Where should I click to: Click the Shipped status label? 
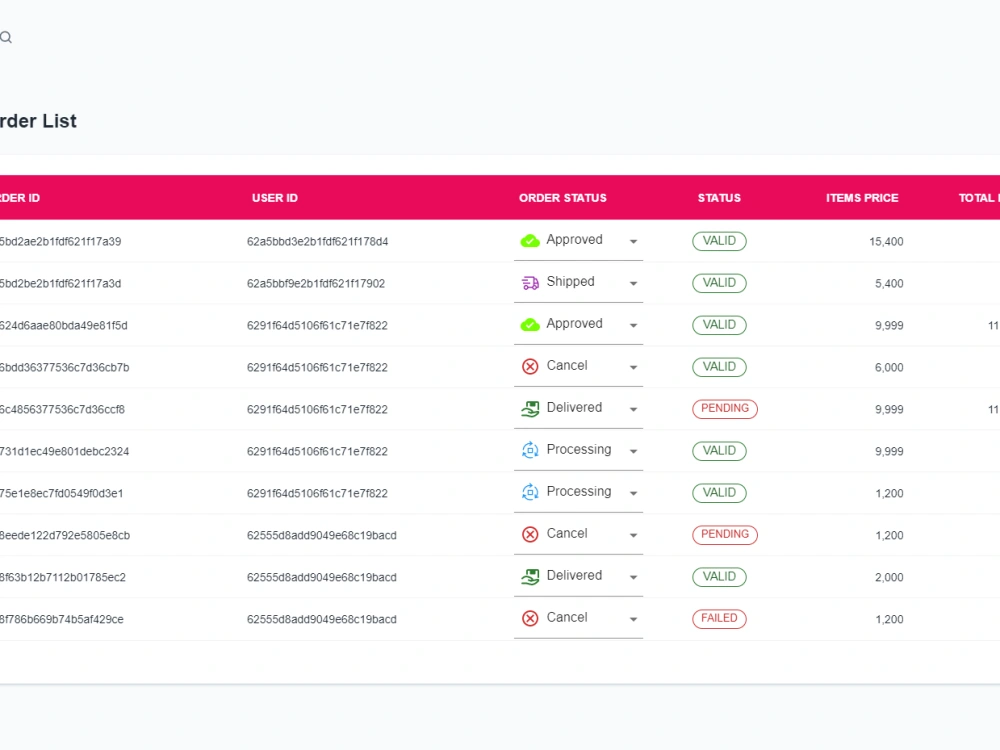[570, 282]
